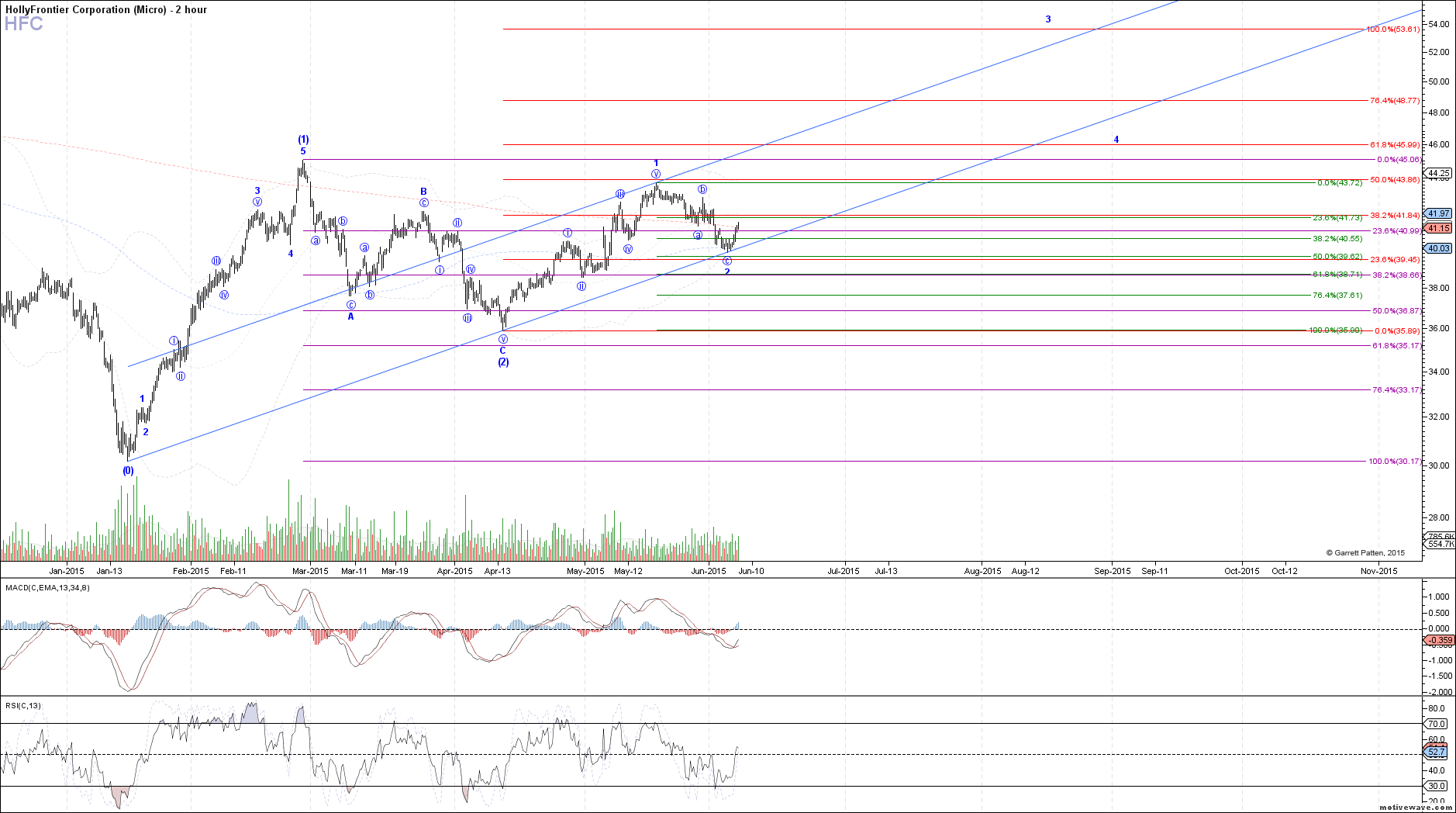
Task: Click the "HollyFrontier Corporation (Micro) - 2 hour" chart title
Action: click(x=105, y=9)
